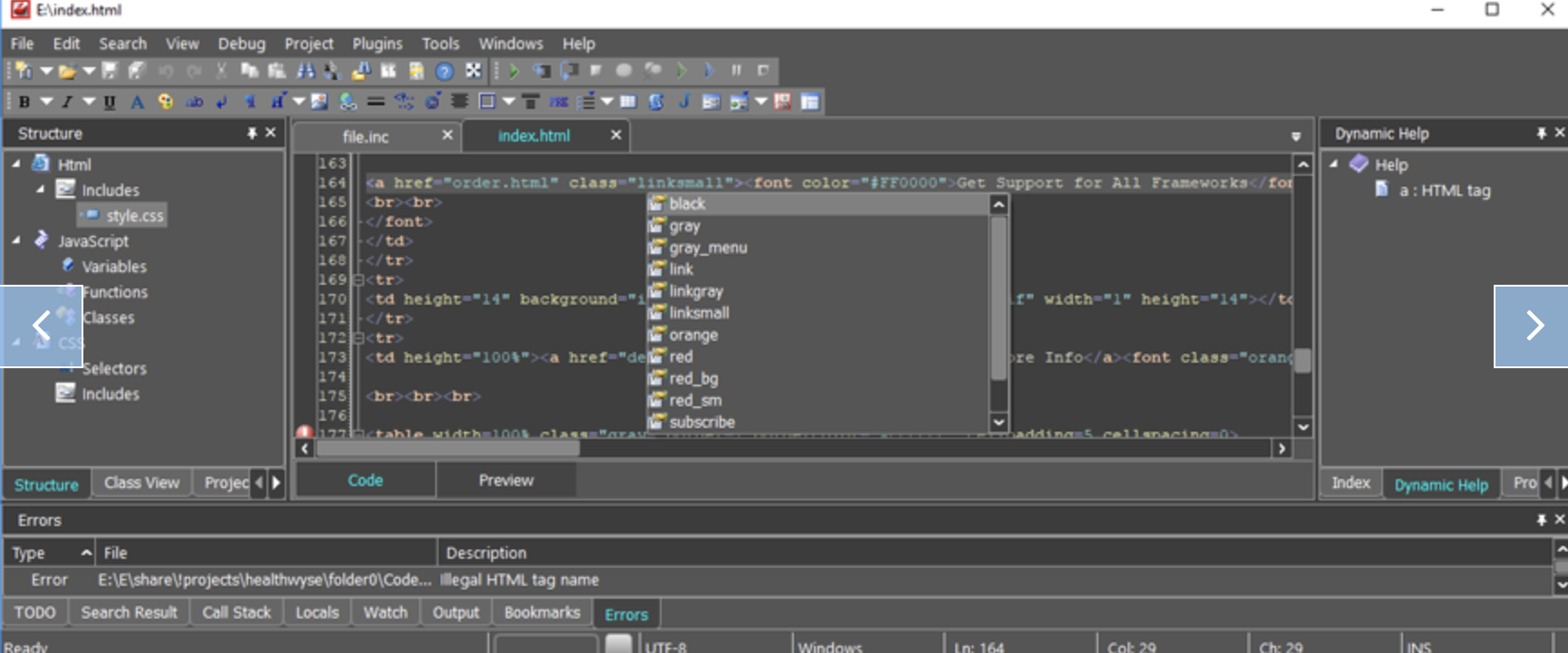Open the dropdown arrow next to Open folder
The image size is (1568, 653).
[x=88, y=71]
